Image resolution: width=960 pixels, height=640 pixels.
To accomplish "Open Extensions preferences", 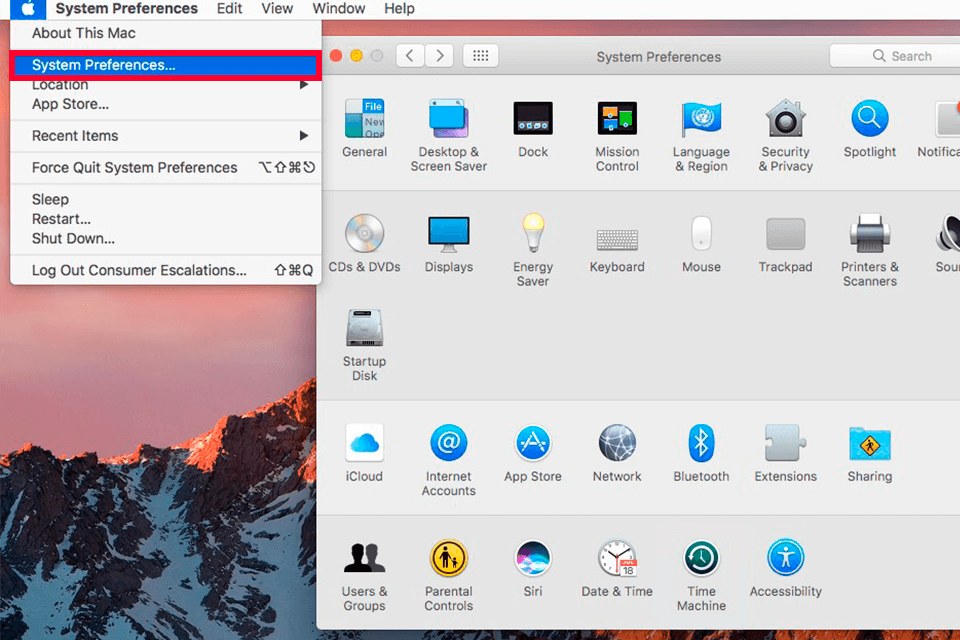I will 786,453.
